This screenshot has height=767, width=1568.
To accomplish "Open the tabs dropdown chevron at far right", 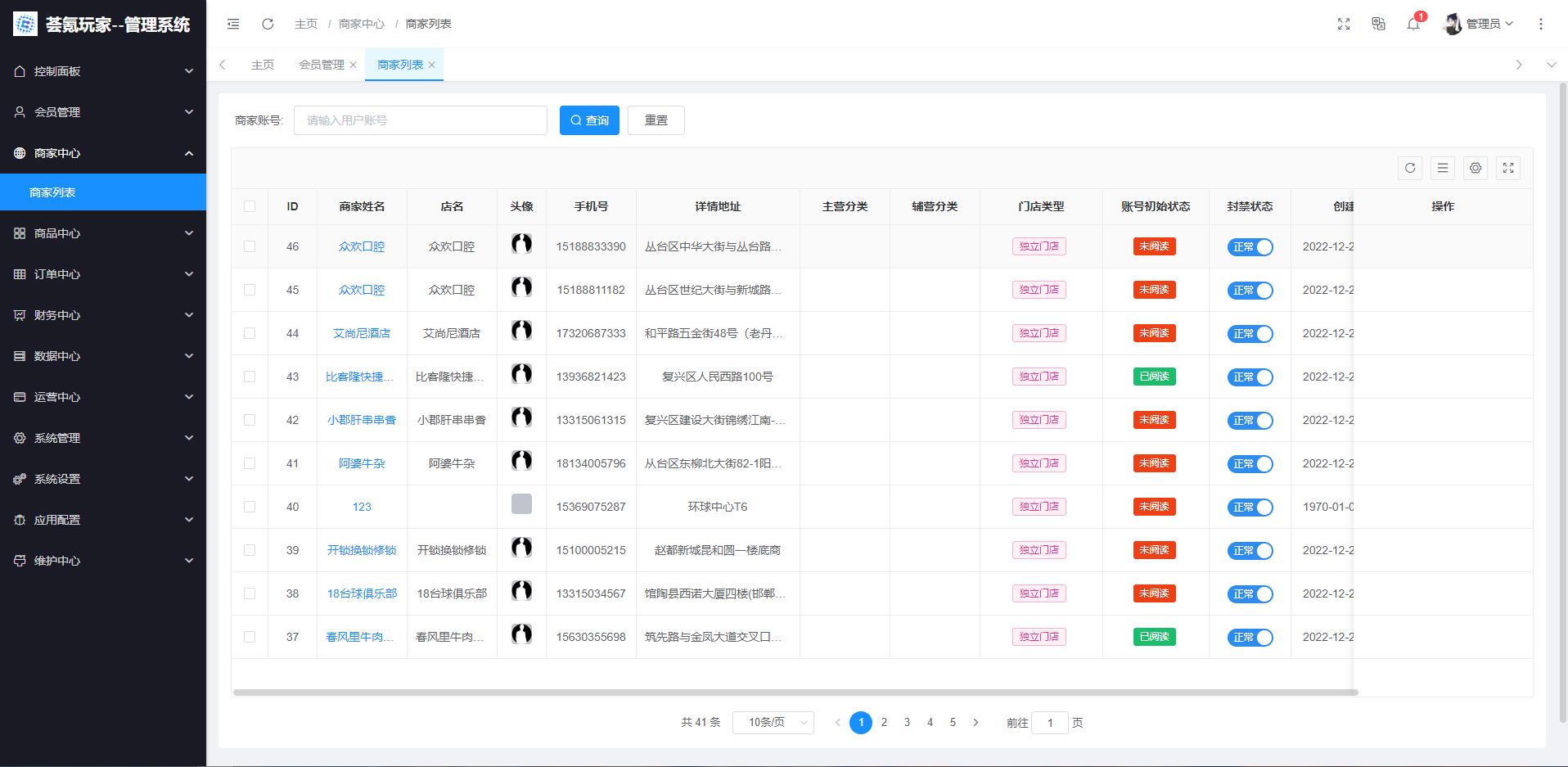I will (1551, 65).
